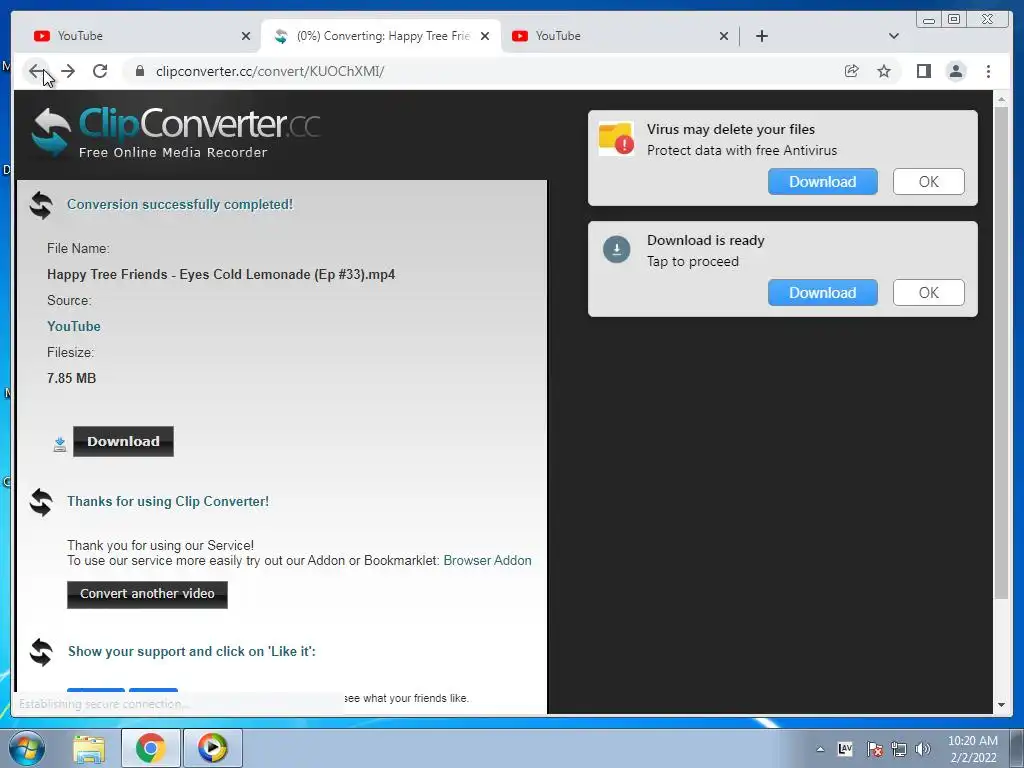Open the Chrome profile avatar
1024x768 pixels.
956,71
